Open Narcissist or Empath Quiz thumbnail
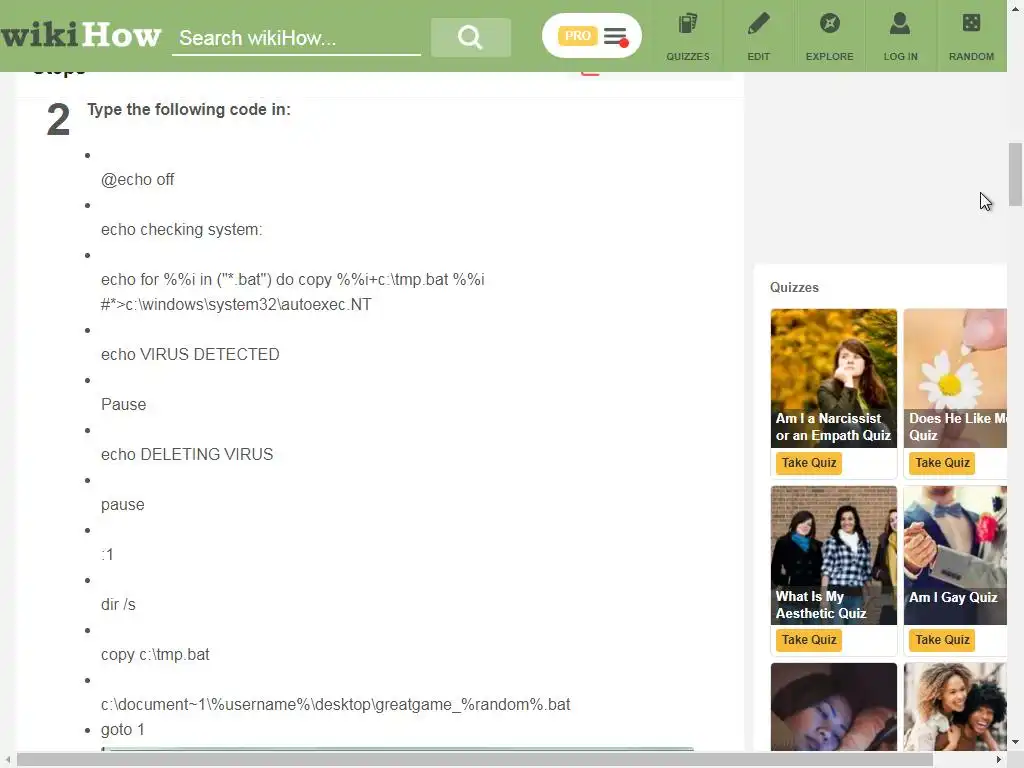The image size is (1024, 768). point(833,378)
